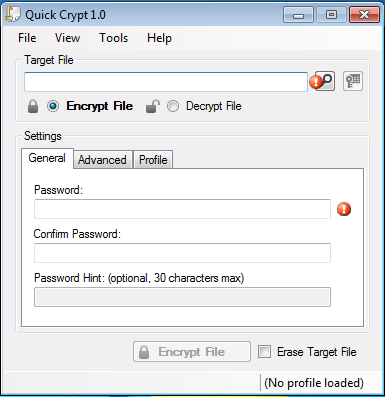Focus the Password input field
Viewport: 385px width, 397px height.
[x=182, y=209]
